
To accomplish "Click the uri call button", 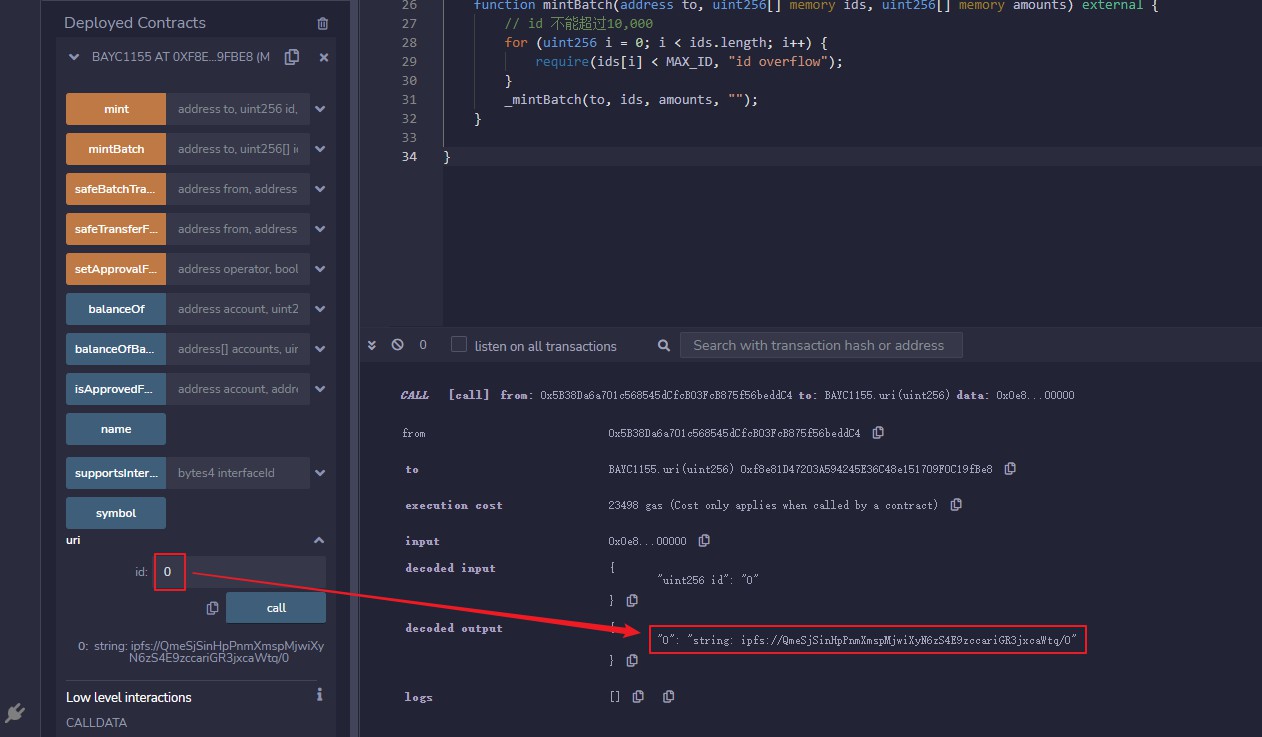I will (276, 608).
